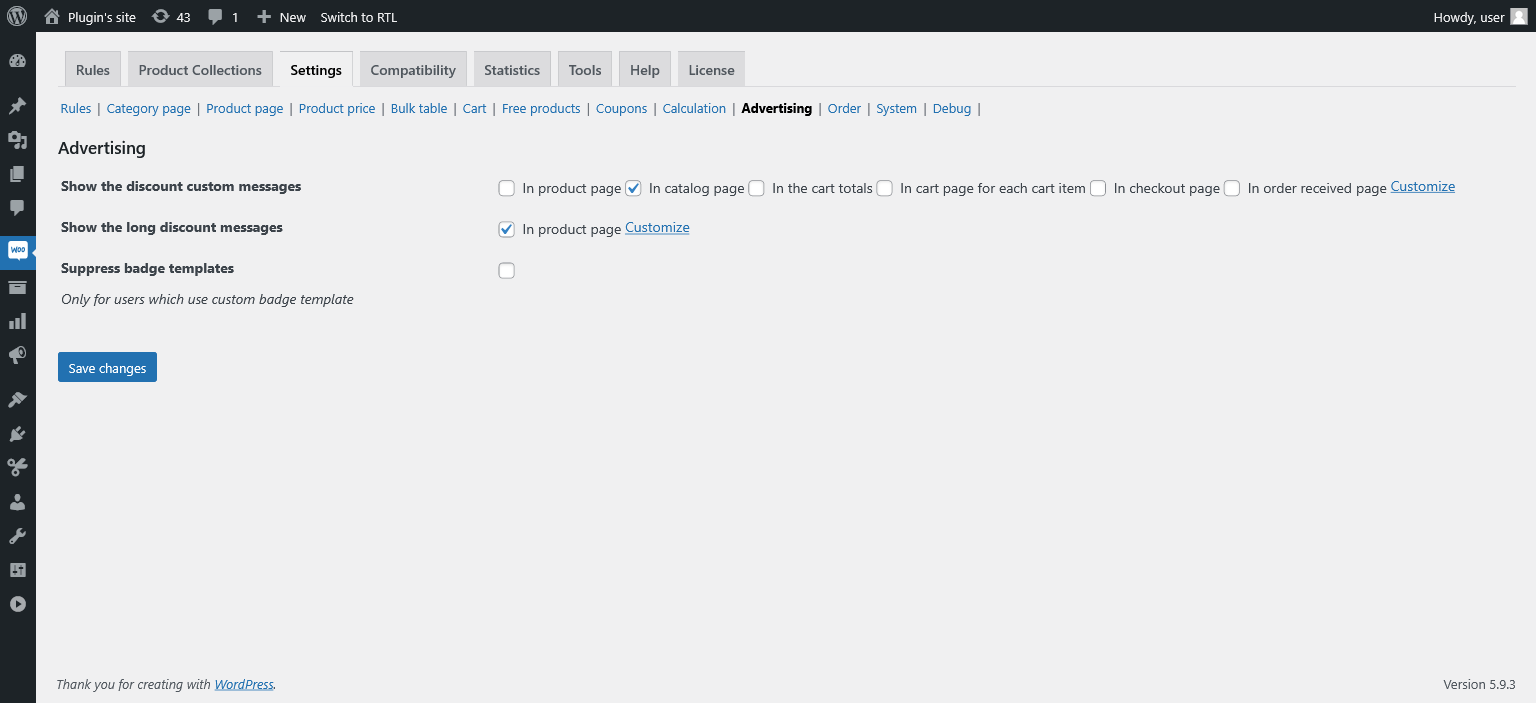Open the Comments sidebar icon
The height and width of the screenshot is (703, 1536).
click(17, 208)
